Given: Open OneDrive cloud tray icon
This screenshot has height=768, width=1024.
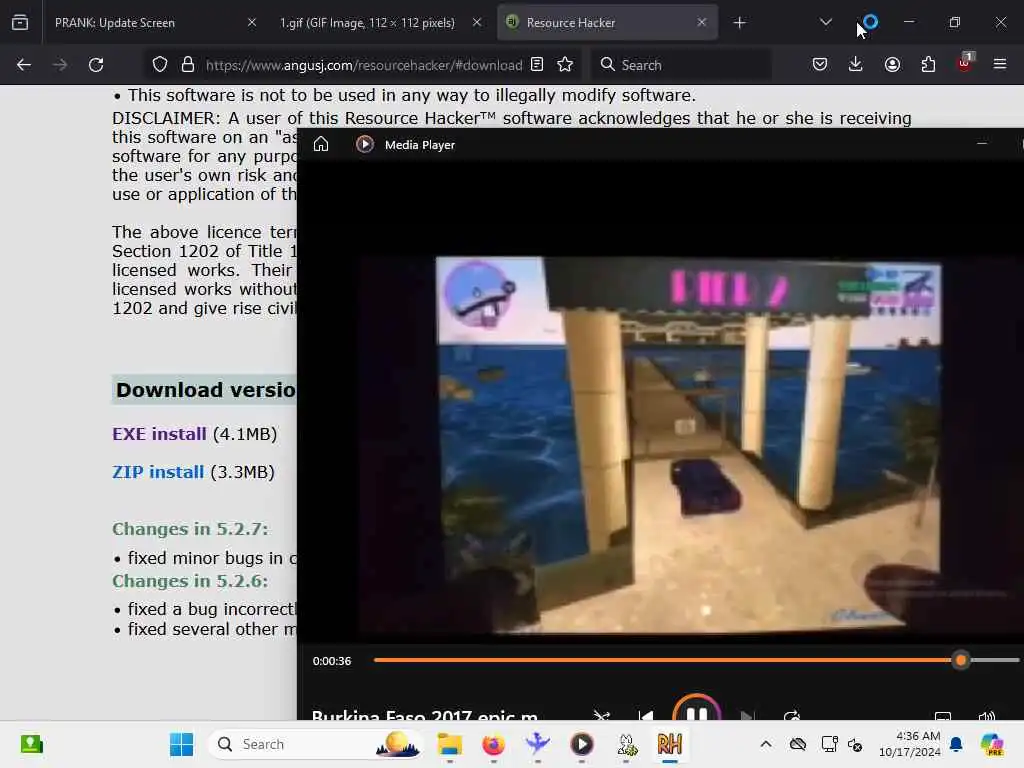Looking at the screenshot, I should tap(797, 744).
